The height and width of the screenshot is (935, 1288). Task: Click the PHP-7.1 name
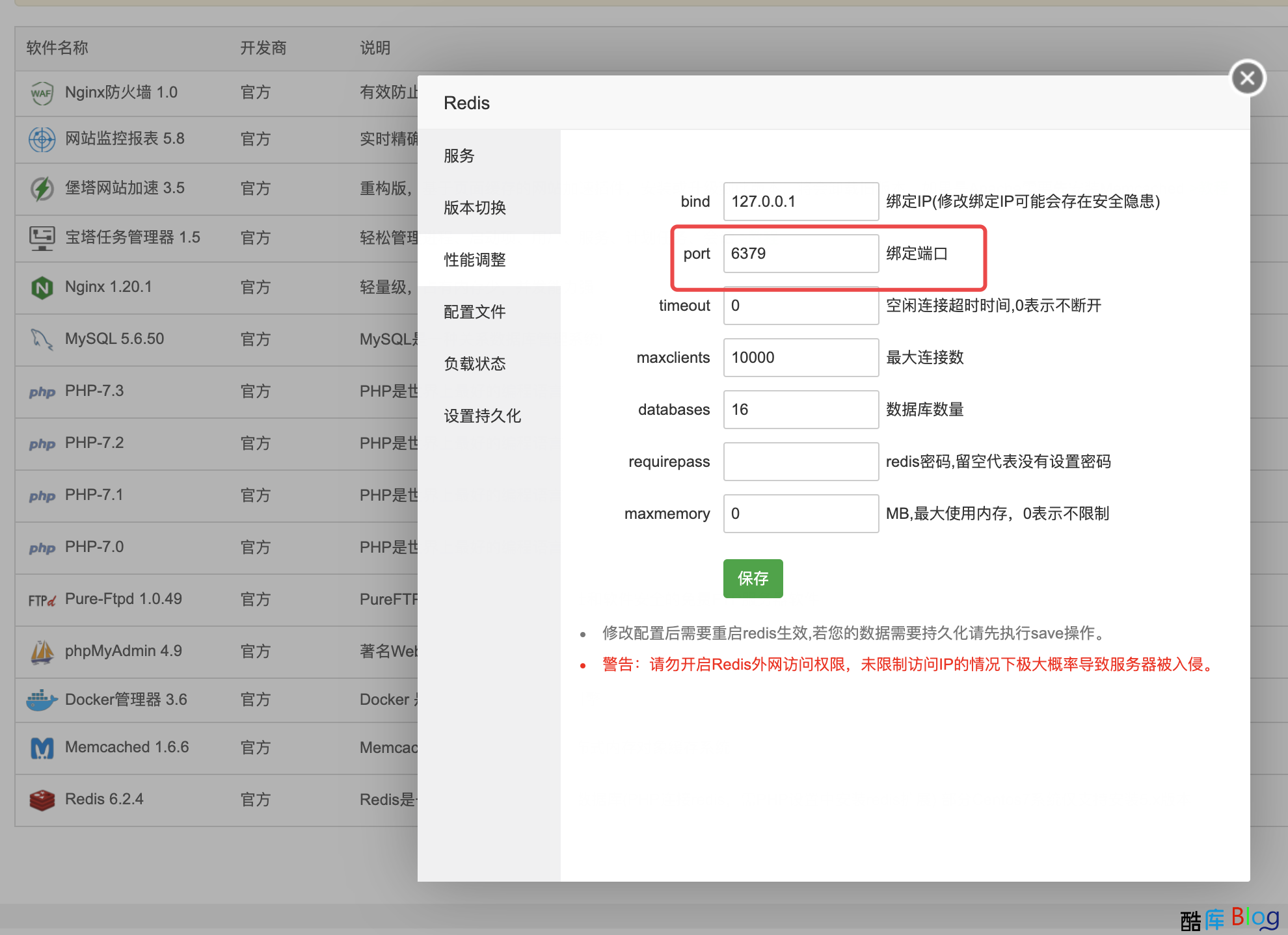pos(94,495)
